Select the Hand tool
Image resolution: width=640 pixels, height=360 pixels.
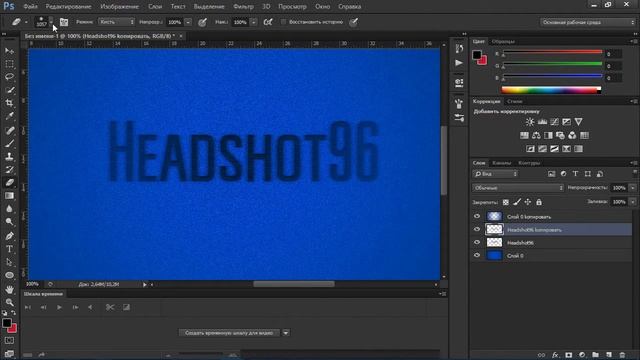point(9,289)
